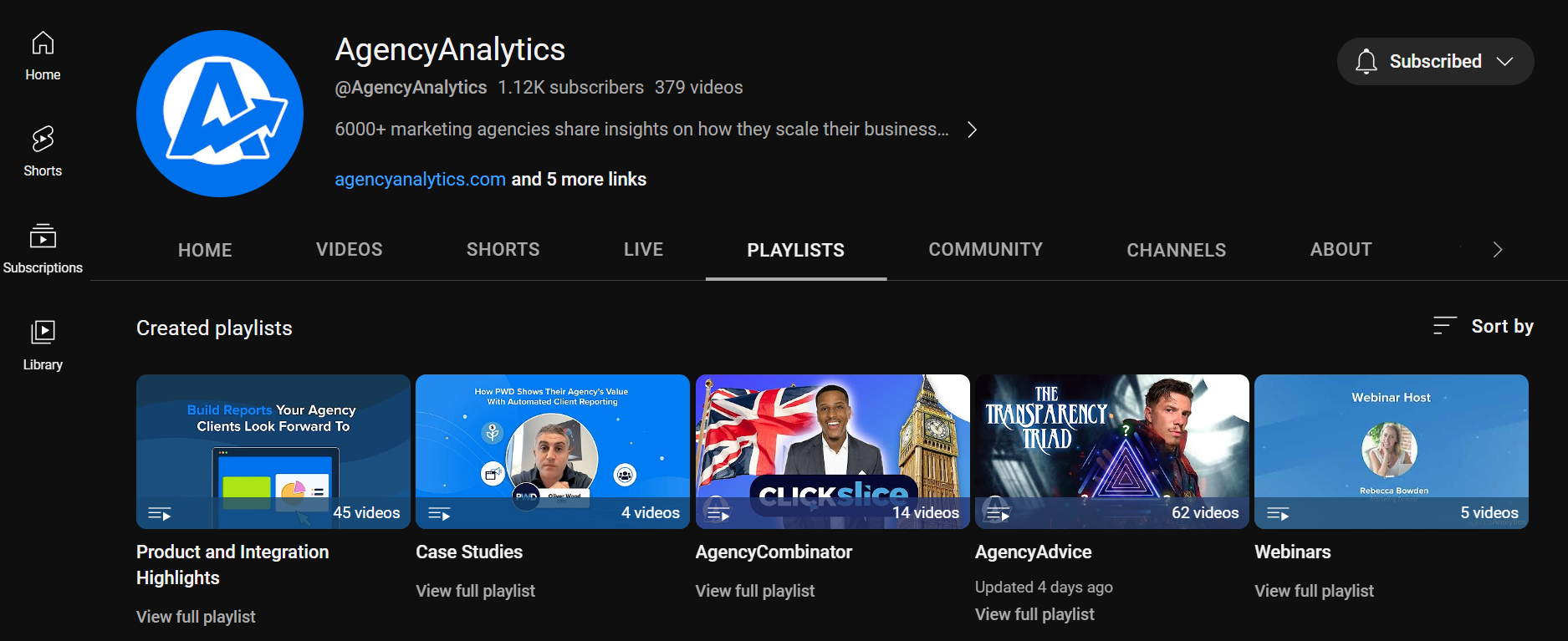Open the Shorts sidebar icon
This screenshot has height=641, width=1568.
pyautogui.click(x=43, y=139)
